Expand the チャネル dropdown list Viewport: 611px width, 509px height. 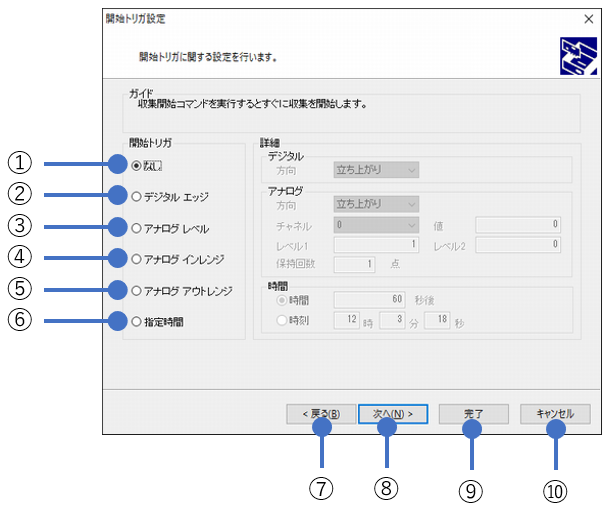(377, 226)
